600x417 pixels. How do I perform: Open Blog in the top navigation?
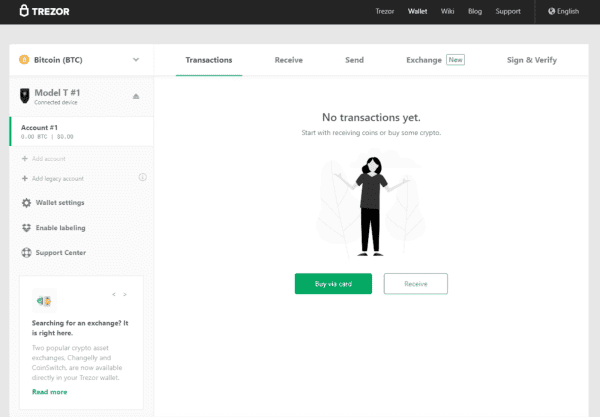[475, 11]
